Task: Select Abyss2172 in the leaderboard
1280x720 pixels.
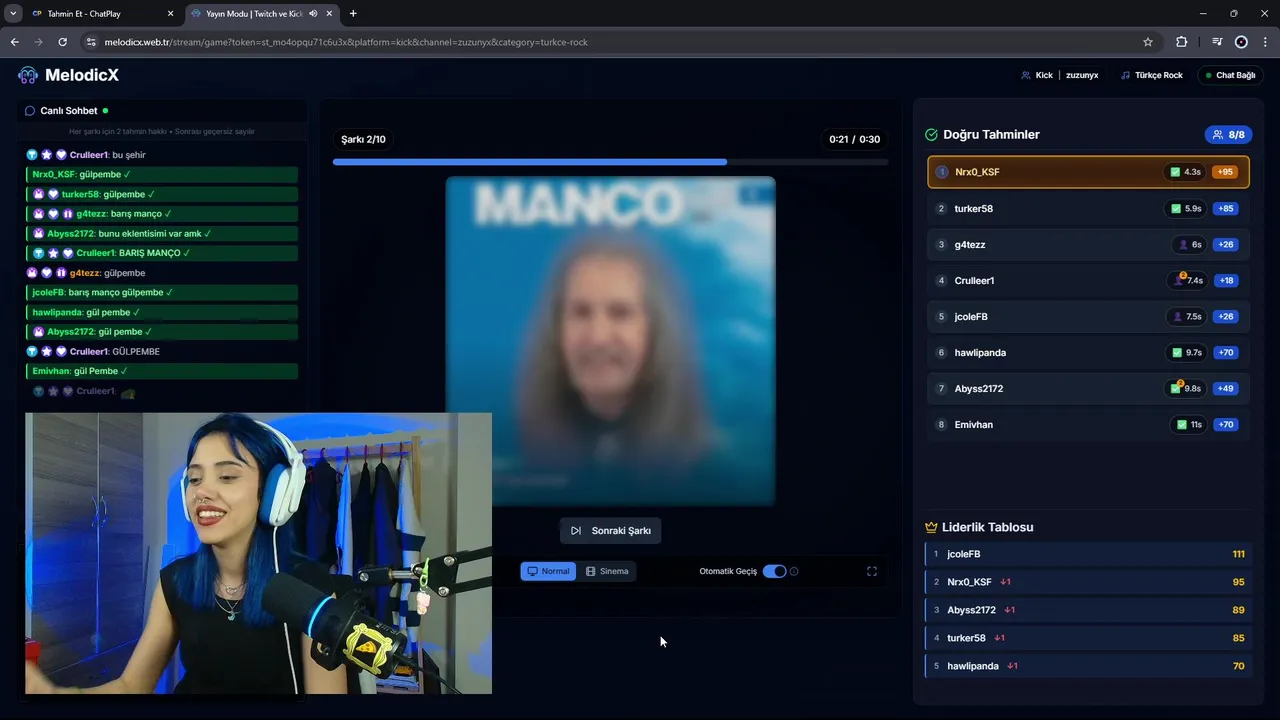Action: 1088,610
